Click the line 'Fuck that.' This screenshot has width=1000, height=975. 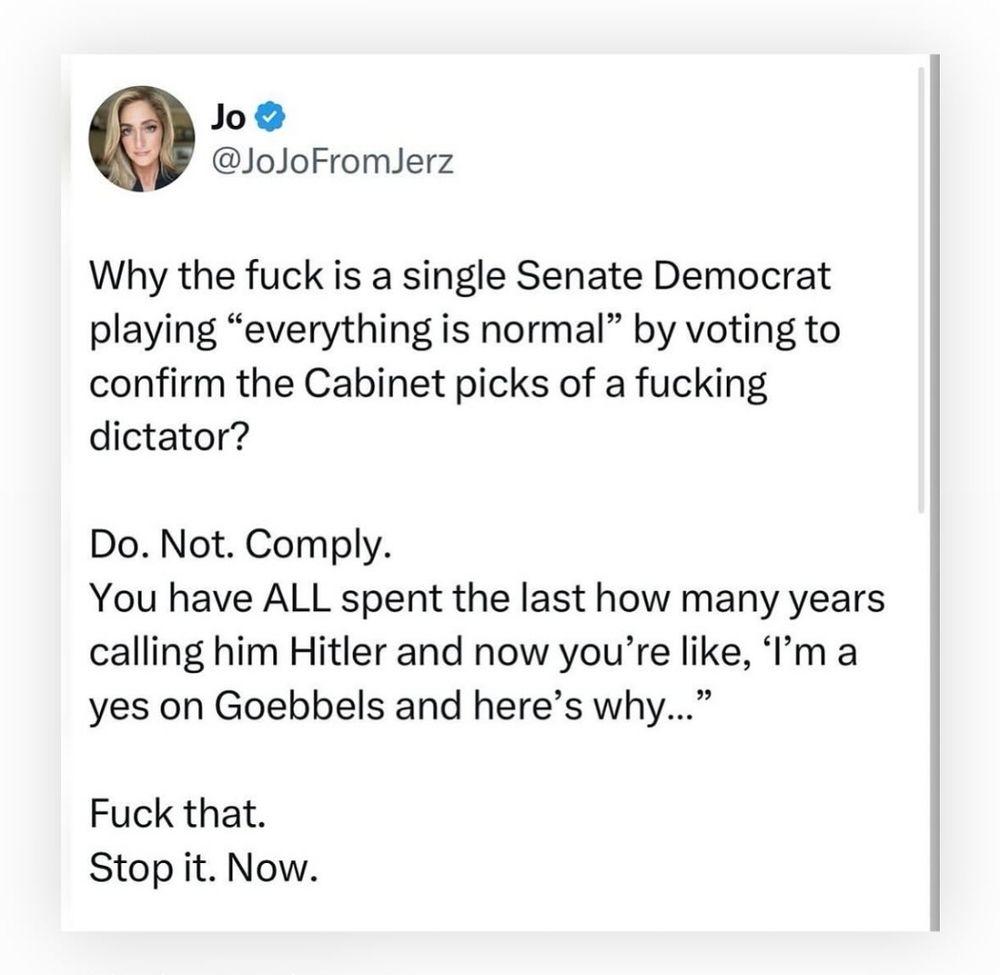(x=176, y=815)
